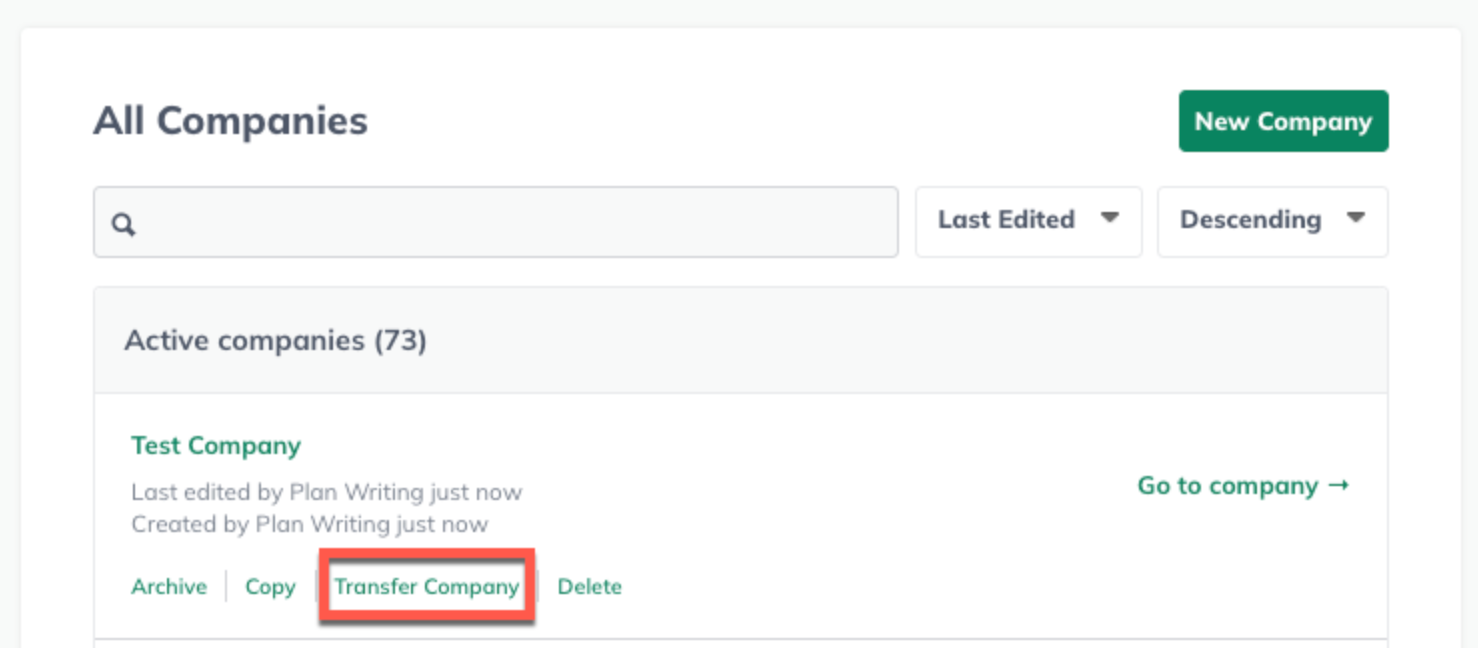Click the Last edited by Plan Writing text

(326, 493)
